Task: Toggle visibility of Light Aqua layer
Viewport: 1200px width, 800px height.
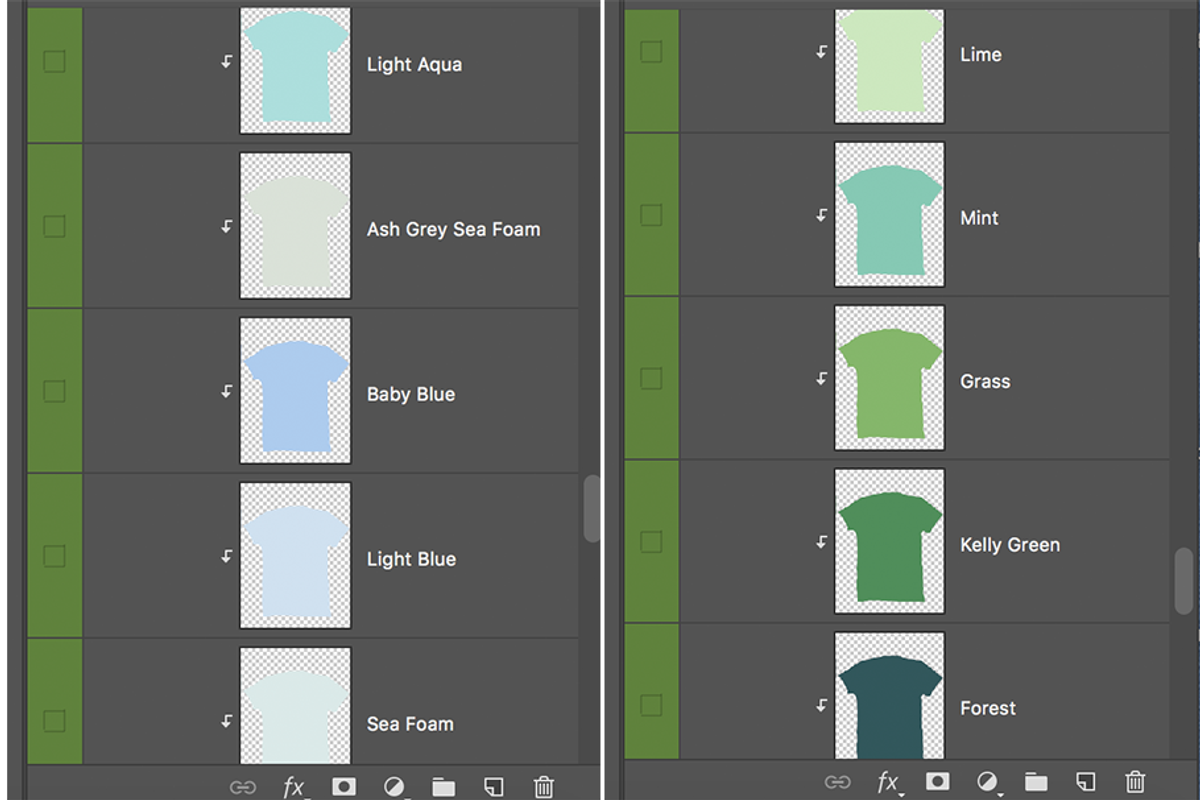Action: tap(54, 61)
